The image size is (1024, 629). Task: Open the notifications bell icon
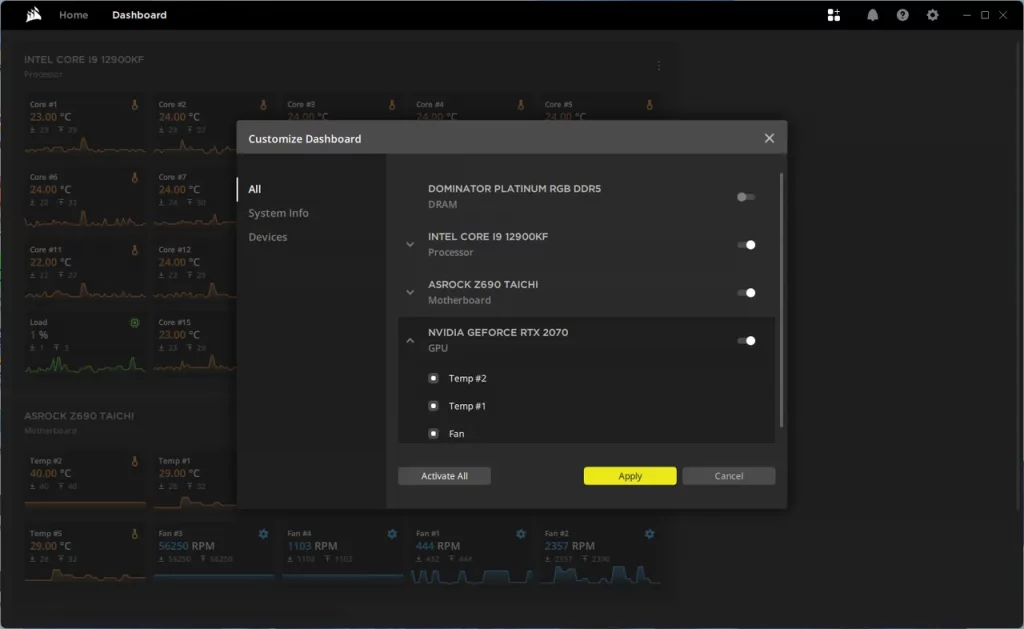pos(872,15)
